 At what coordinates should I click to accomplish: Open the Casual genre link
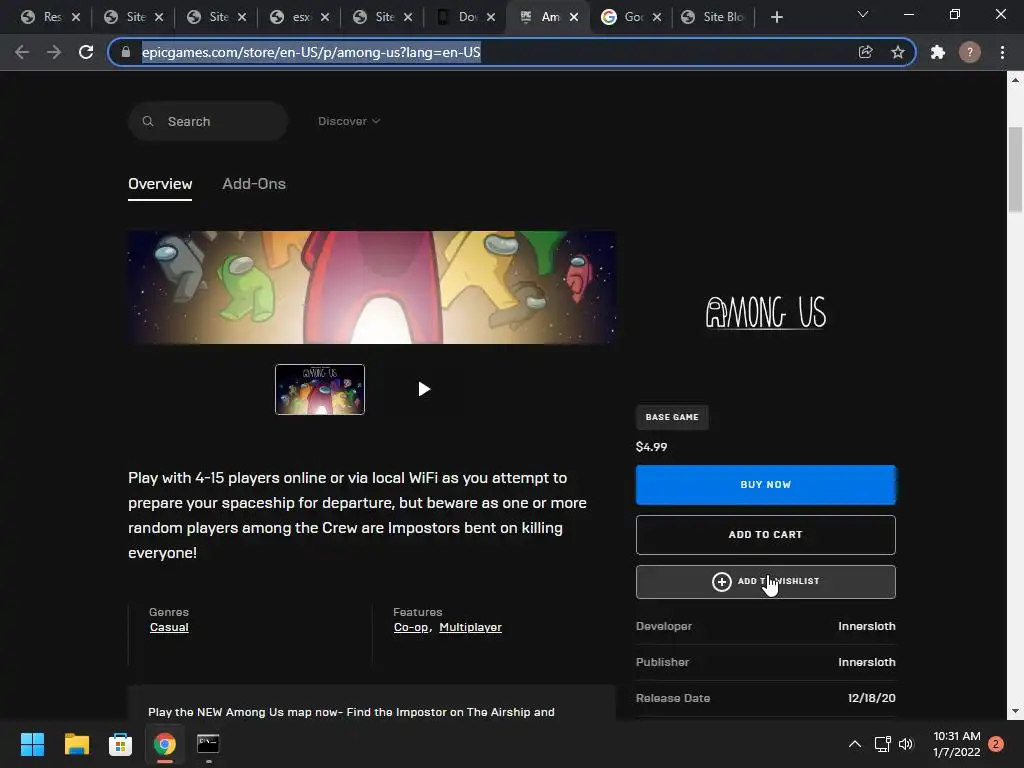pos(169,628)
